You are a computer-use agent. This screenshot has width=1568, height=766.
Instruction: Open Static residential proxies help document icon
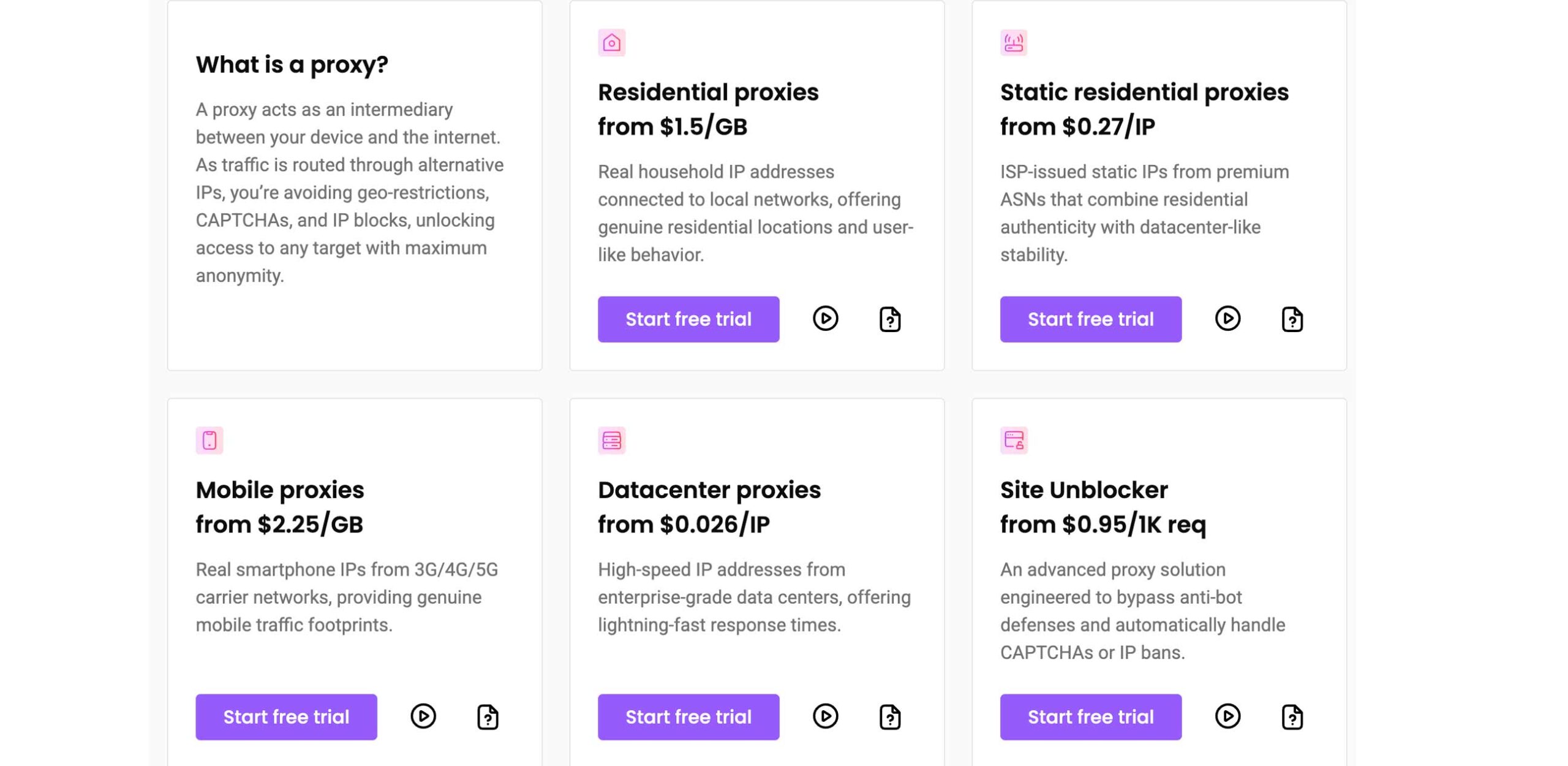pyautogui.click(x=1292, y=319)
